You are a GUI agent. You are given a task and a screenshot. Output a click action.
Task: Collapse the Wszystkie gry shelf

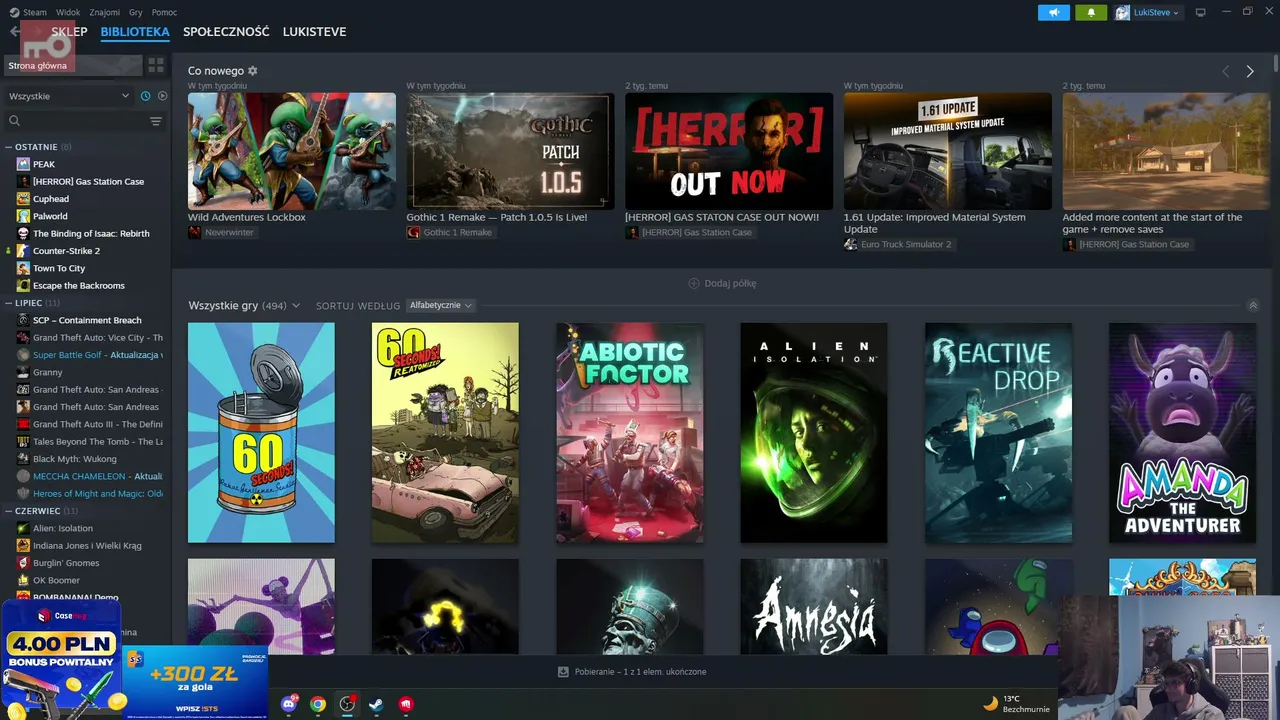pyautogui.click(x=1253, y=305)
